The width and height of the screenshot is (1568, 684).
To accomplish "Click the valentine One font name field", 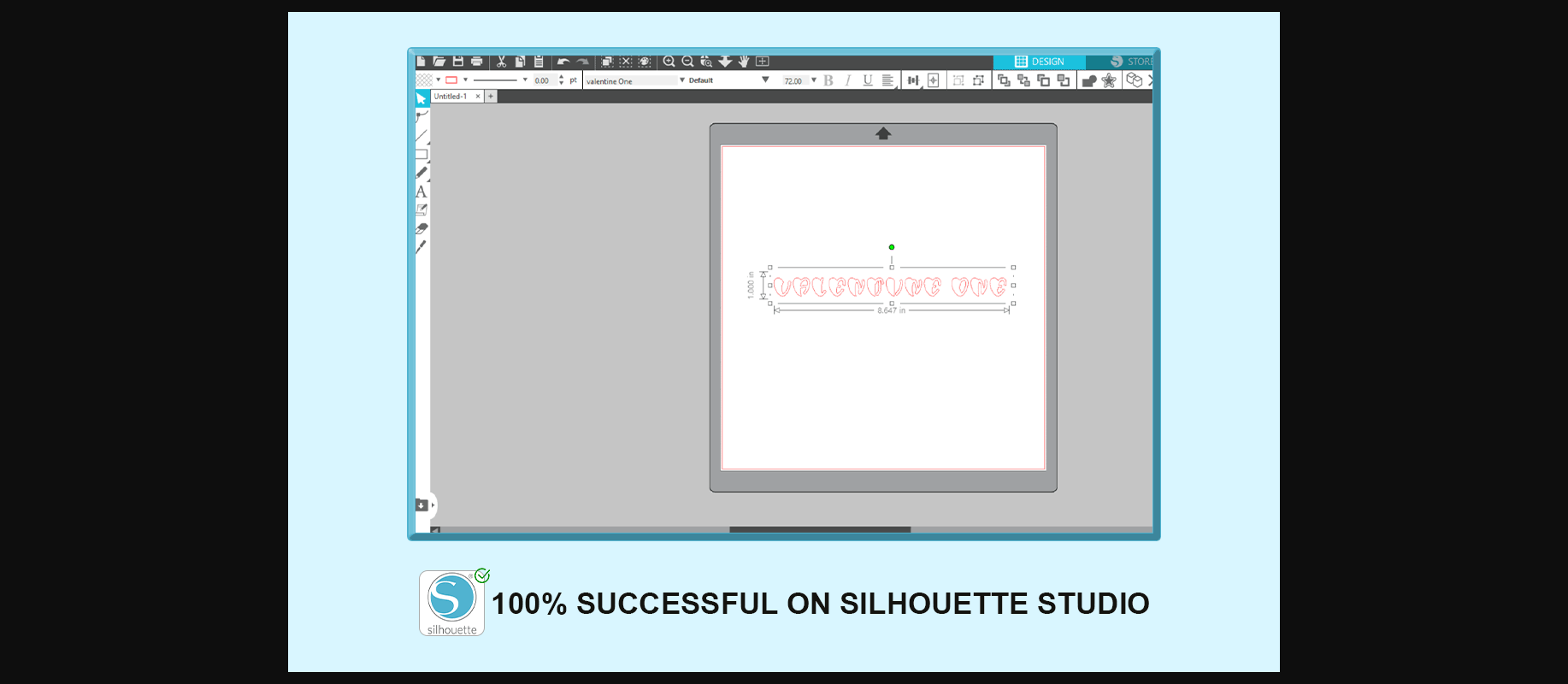I will click(x=631, y=81).
